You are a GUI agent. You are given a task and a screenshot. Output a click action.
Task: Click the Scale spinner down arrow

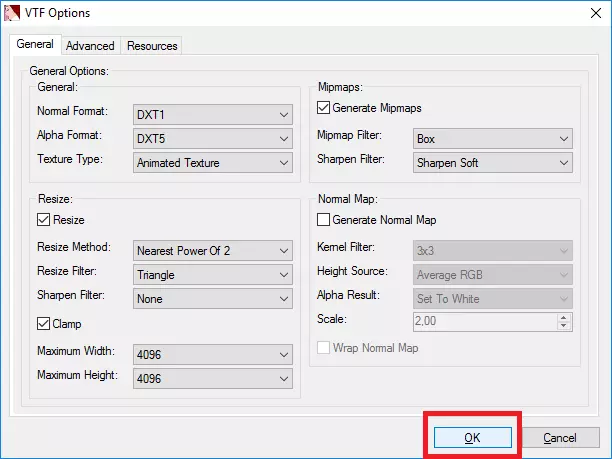click(563, 326)
